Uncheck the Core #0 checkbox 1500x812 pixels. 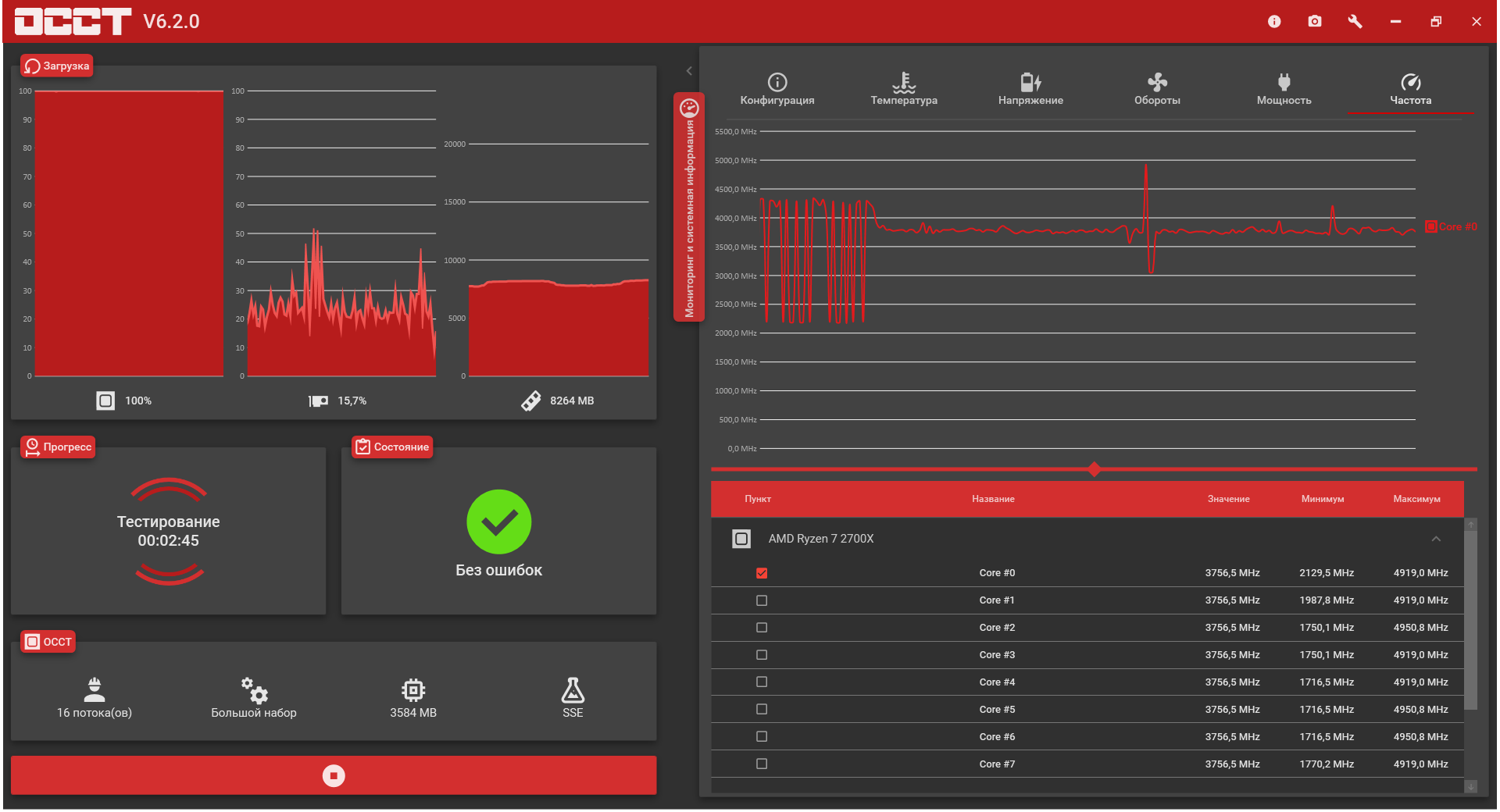click(762, 573)
